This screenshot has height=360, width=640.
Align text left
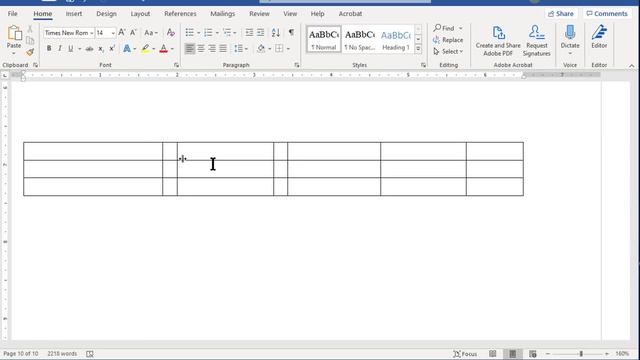[x=189, y=49]
